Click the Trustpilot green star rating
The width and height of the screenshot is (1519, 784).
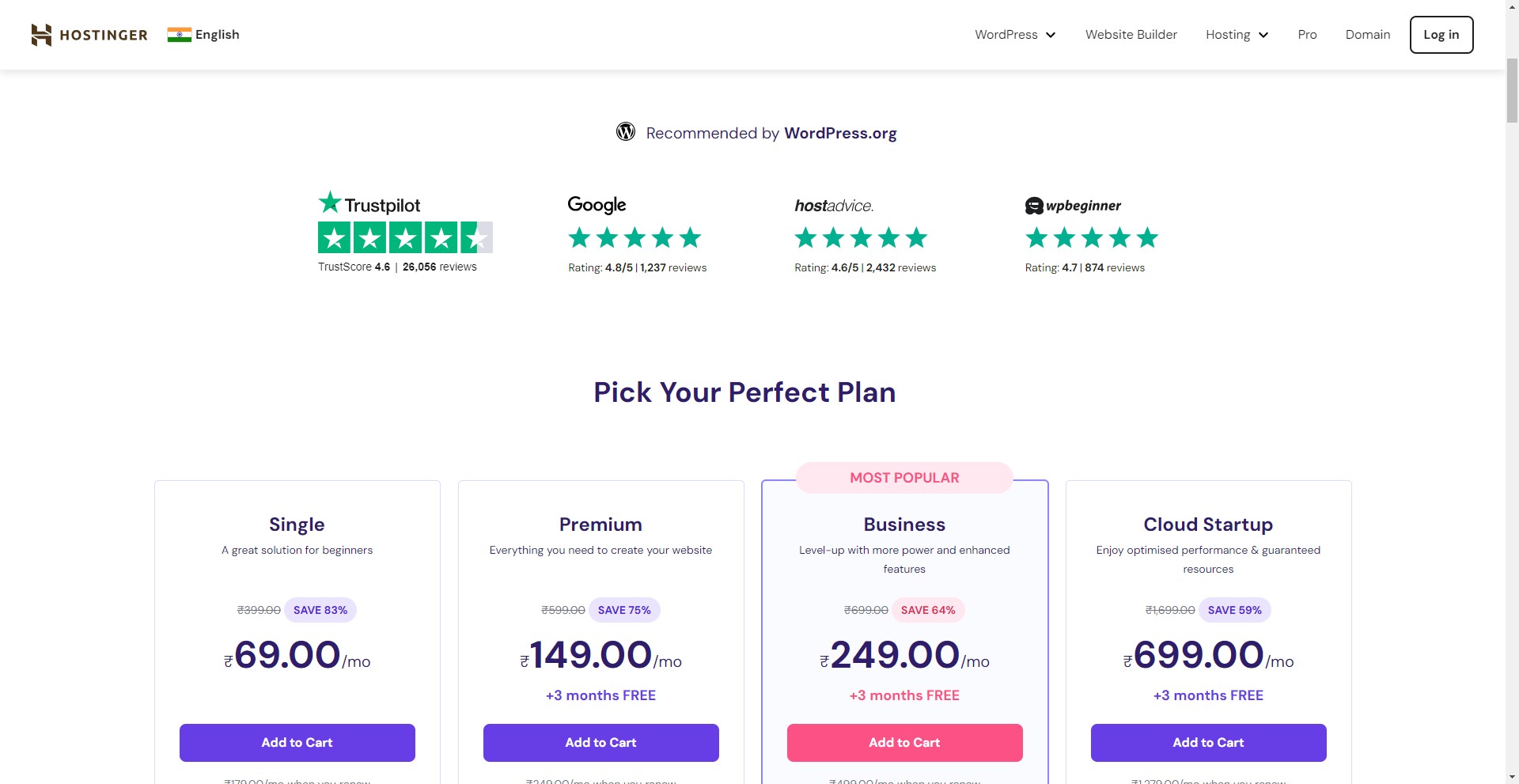pos(405,237)
